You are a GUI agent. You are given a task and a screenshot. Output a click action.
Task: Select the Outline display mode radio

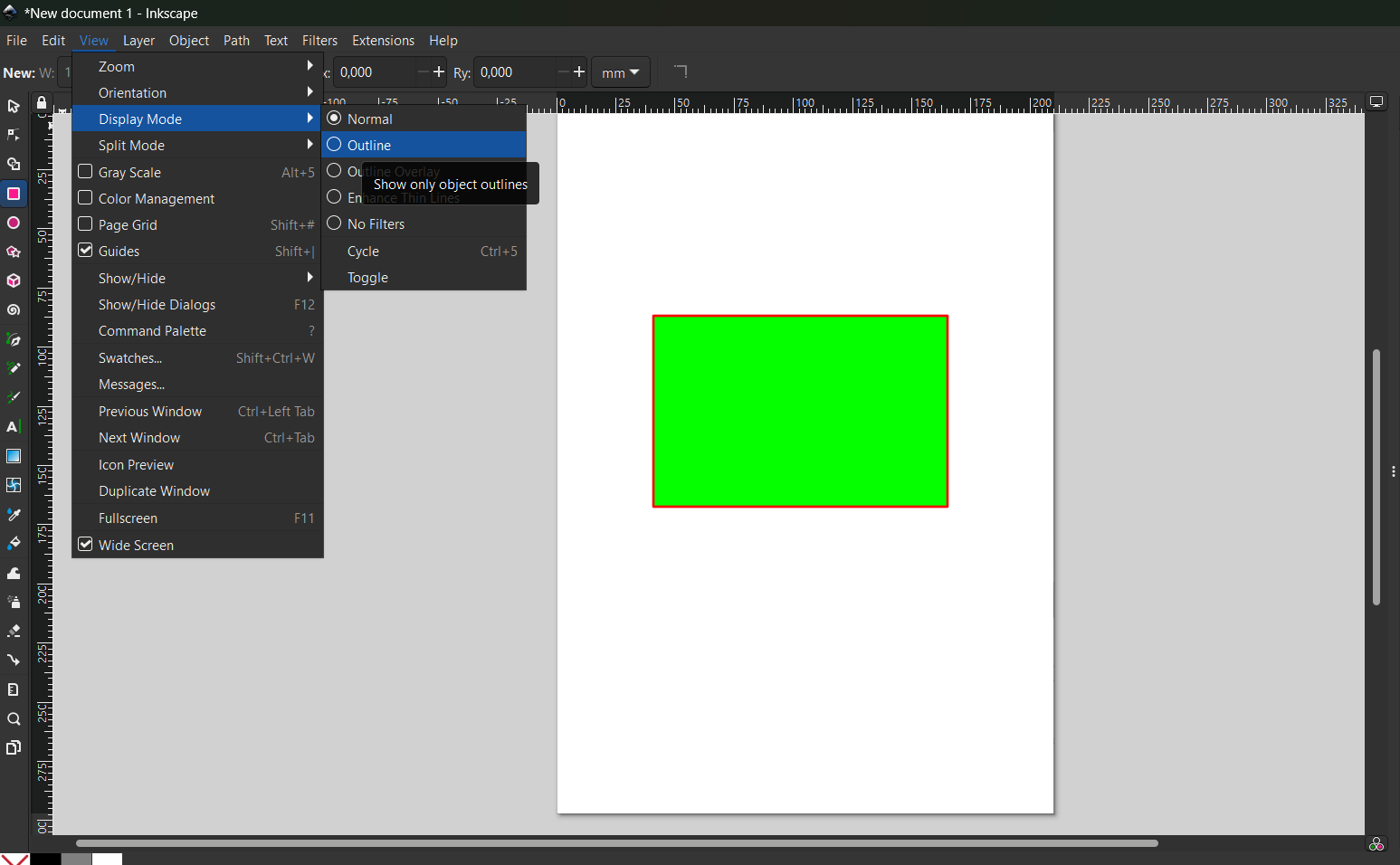(334, 145)
